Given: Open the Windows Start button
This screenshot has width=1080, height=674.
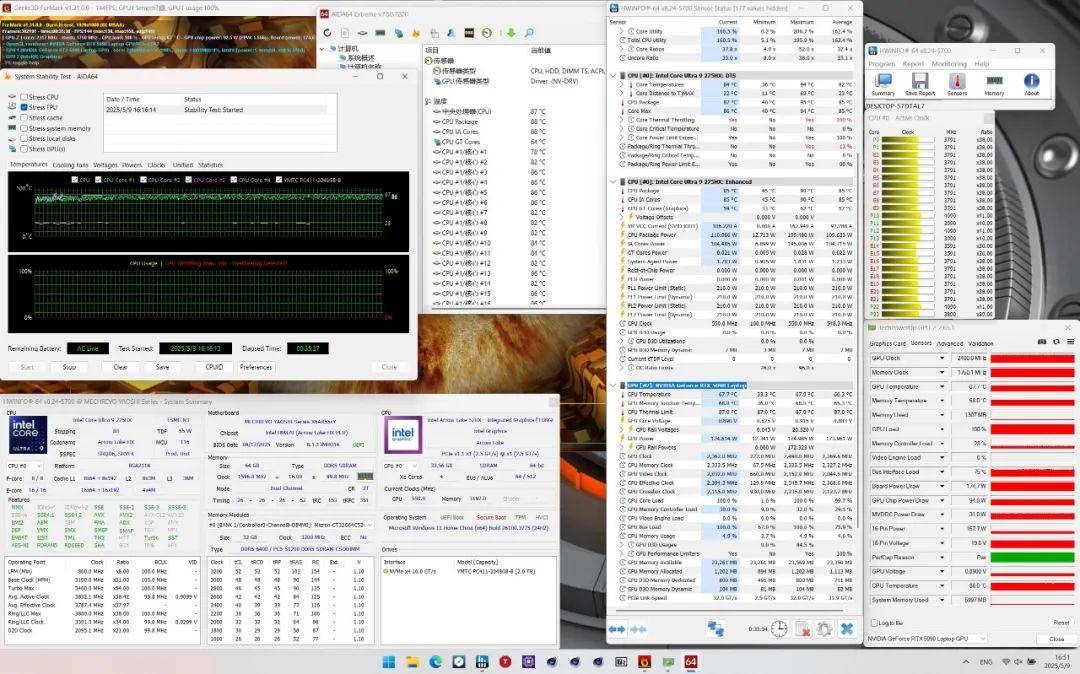Looking at the screenshot, I should click(x=388, y=662).
